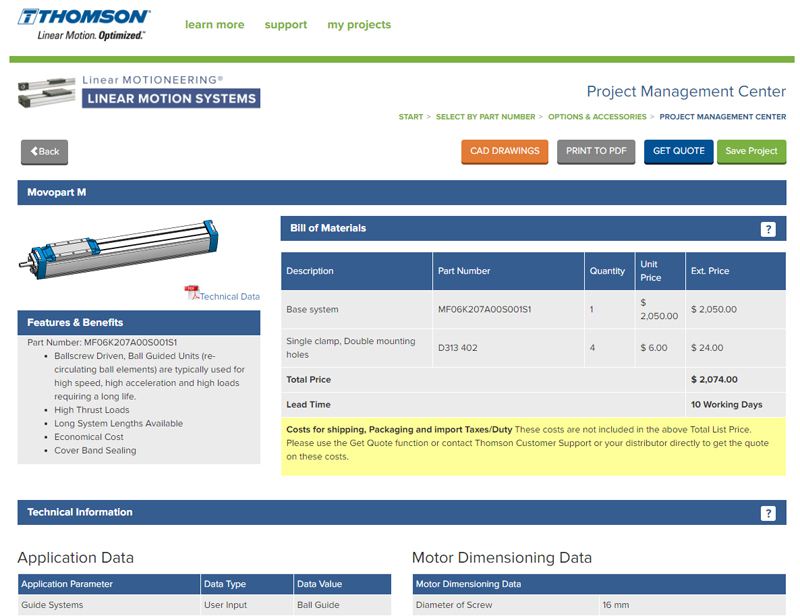Go to my projects

coord(359,25)
